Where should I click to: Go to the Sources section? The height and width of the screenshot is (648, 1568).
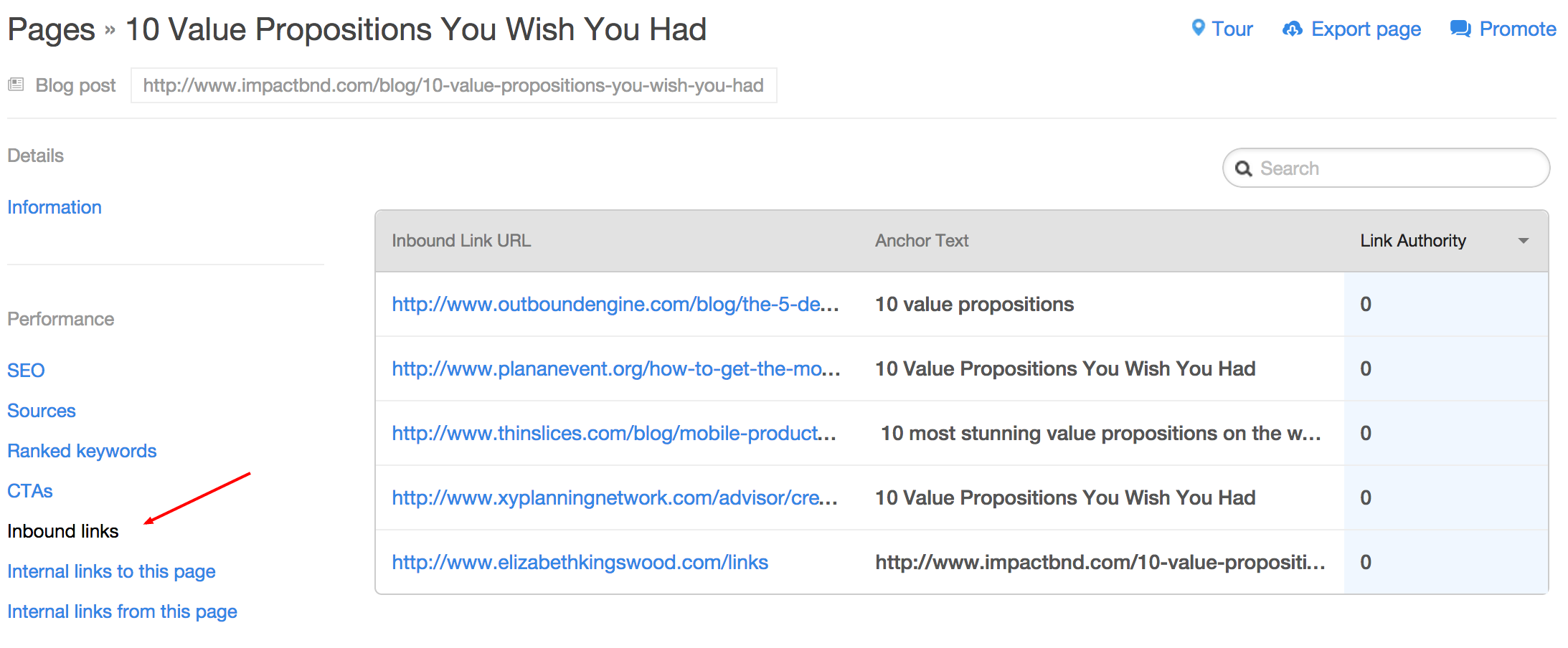point(42,411)
